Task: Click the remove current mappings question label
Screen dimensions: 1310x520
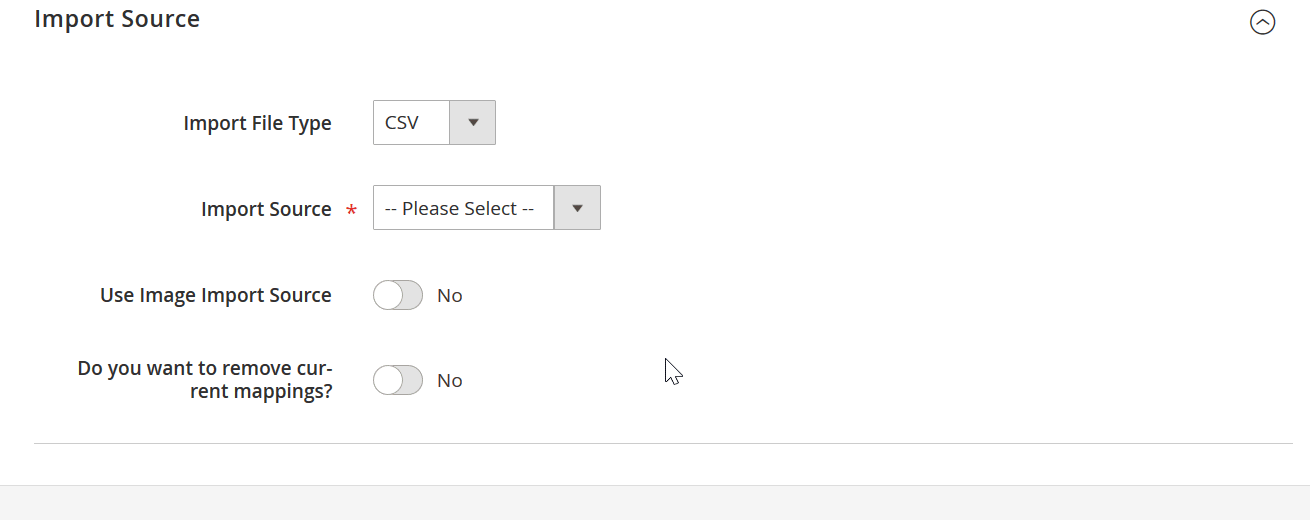Action: coord(205,380)
